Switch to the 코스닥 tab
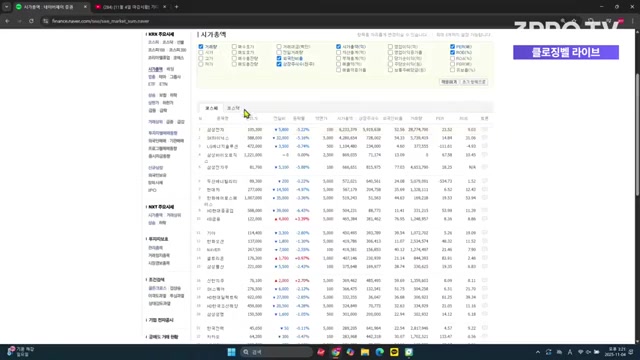The image size is (640, 360). [233, 108]
